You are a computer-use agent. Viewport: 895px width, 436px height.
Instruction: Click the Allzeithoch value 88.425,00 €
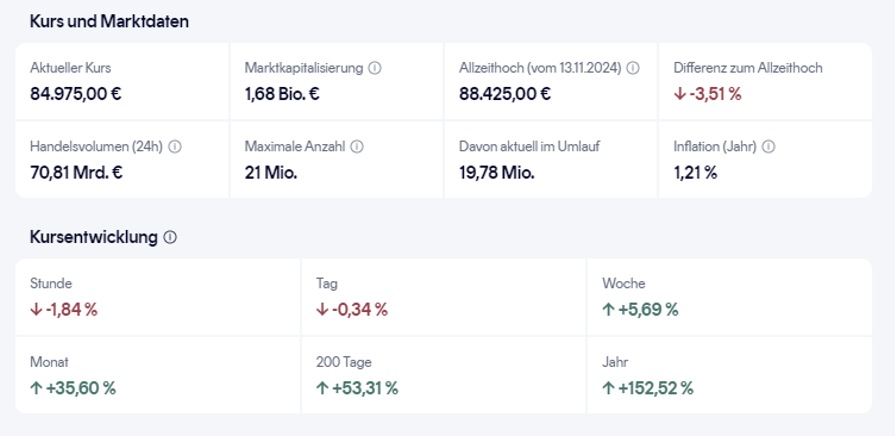tap(505, 94)
